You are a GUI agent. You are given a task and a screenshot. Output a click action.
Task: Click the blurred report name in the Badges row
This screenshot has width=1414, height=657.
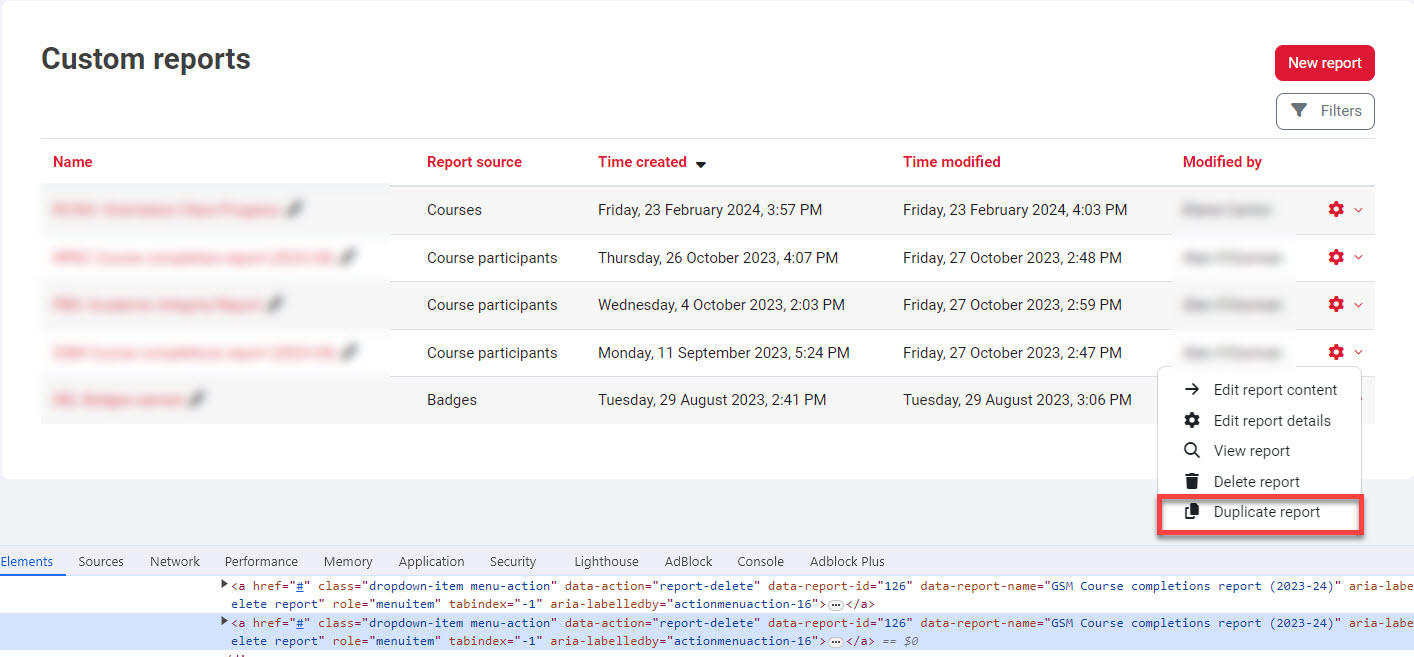(117, 400)
